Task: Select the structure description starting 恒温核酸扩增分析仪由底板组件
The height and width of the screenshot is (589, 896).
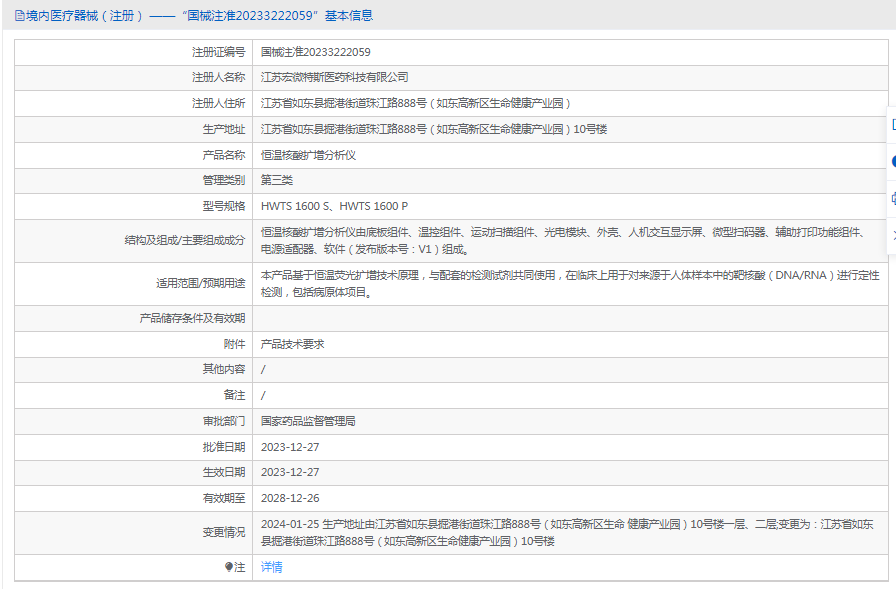Action: (x=564, y=241)
